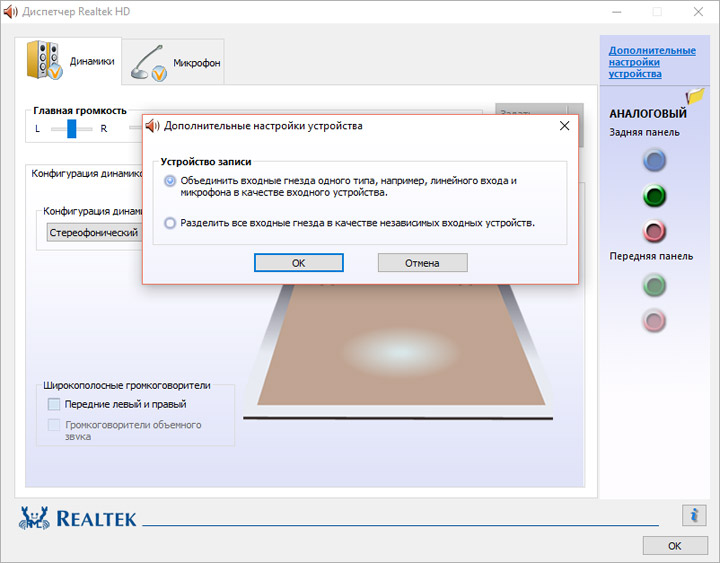Open the information icon button
Image resolution: width=720 pixels, height=563 pixels.
click(694, 515)
